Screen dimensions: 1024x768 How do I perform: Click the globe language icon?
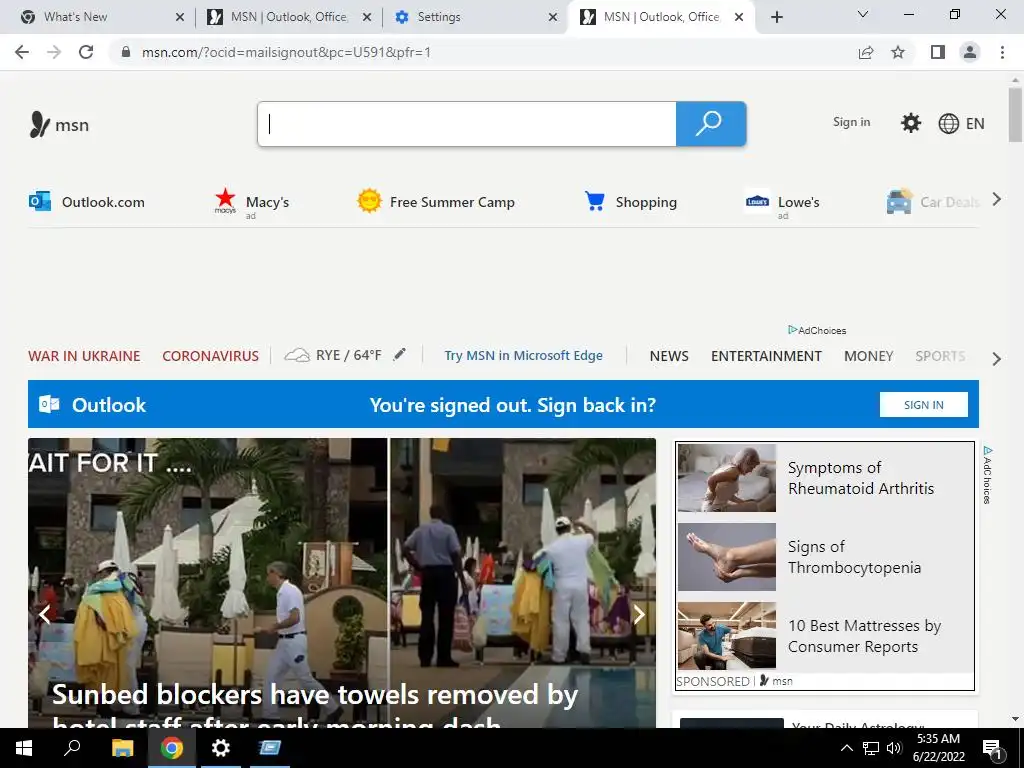coord(948,123)
